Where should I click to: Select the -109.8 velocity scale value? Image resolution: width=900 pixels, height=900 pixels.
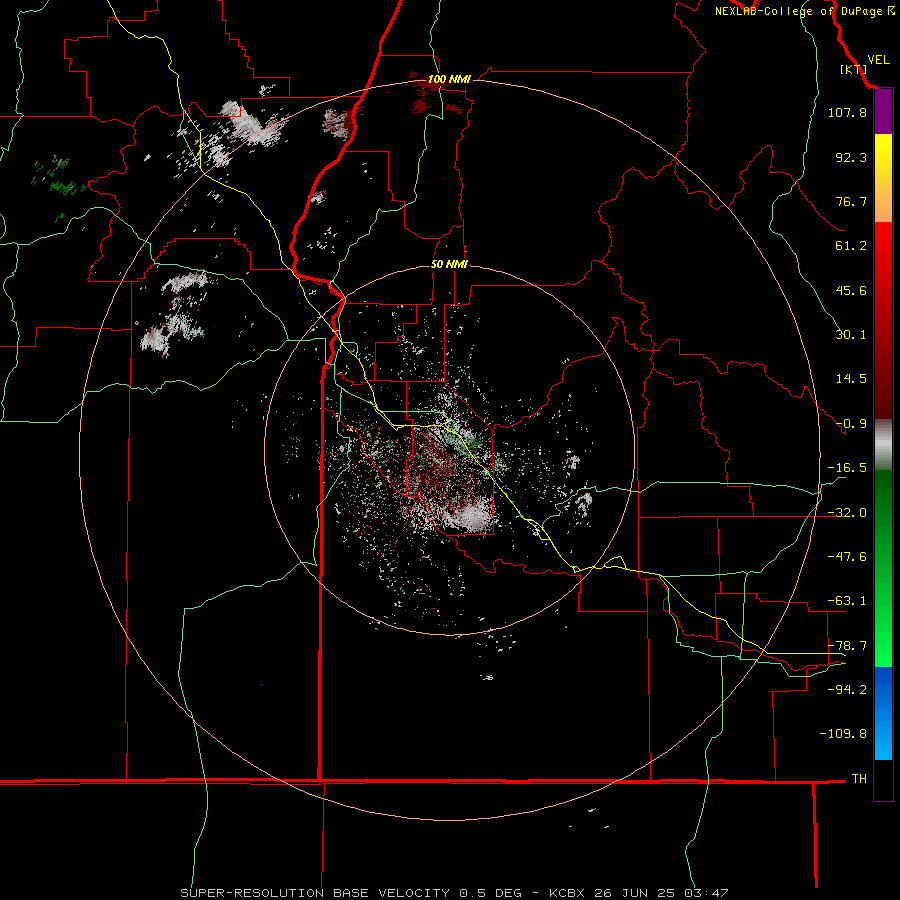pos(843,734)
